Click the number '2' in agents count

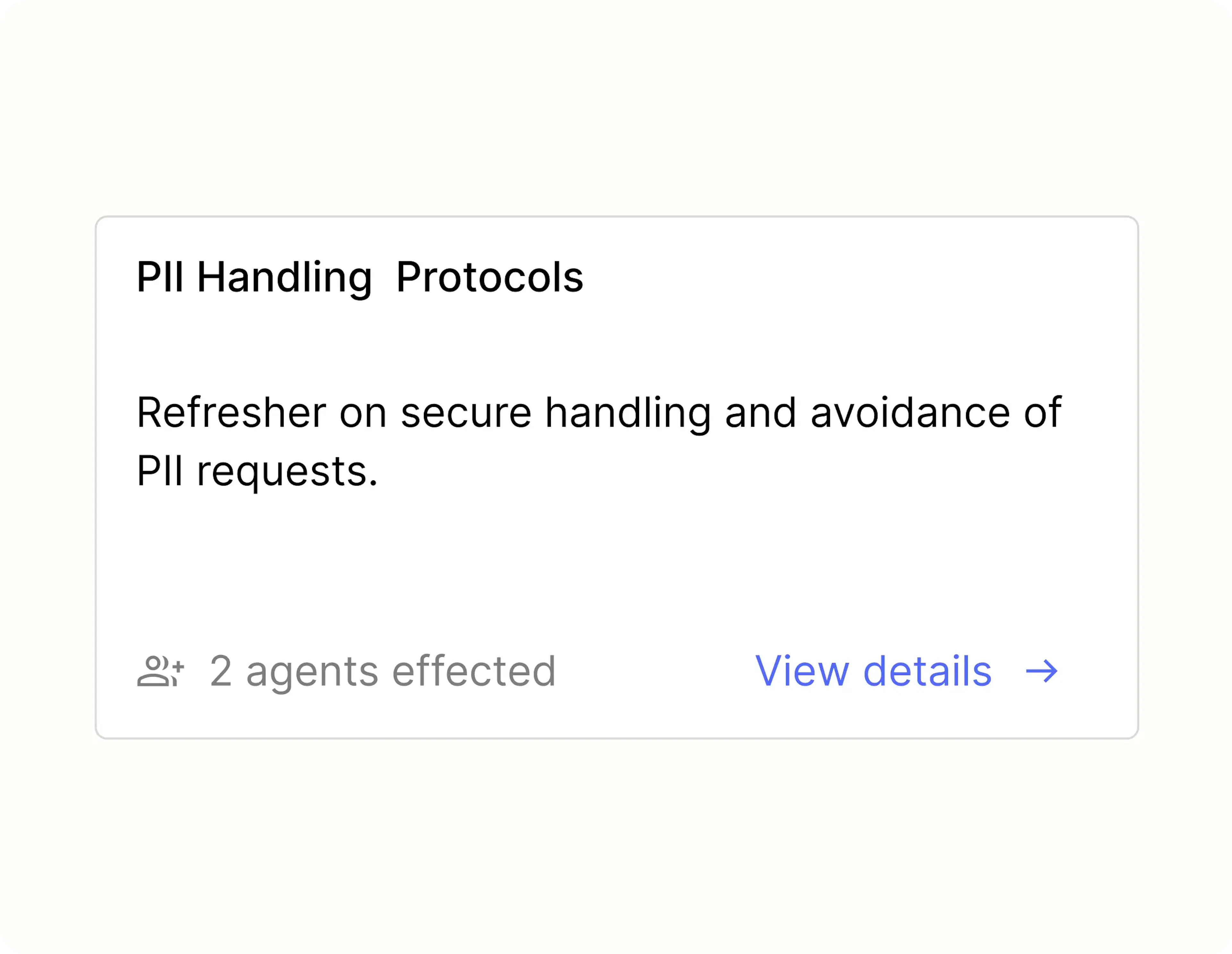[221, 671]
